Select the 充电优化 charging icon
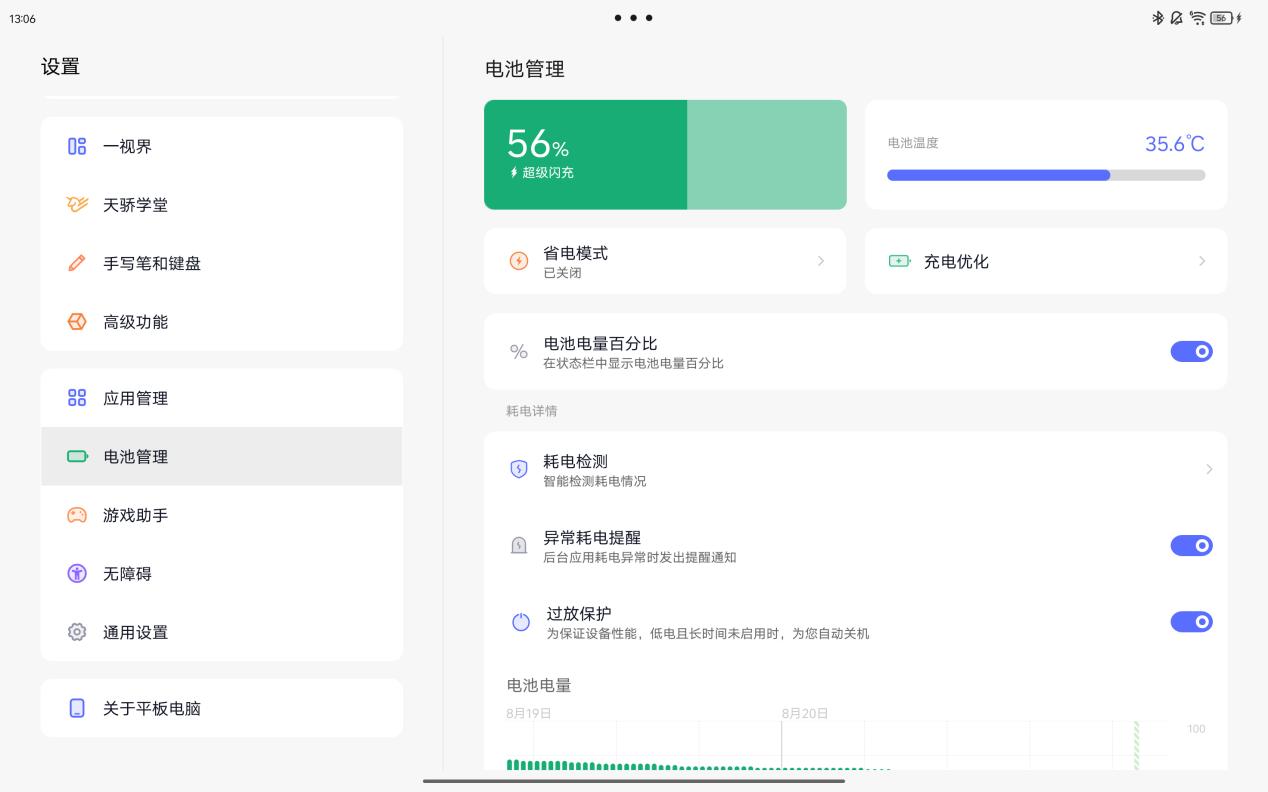 pos(899,260)
